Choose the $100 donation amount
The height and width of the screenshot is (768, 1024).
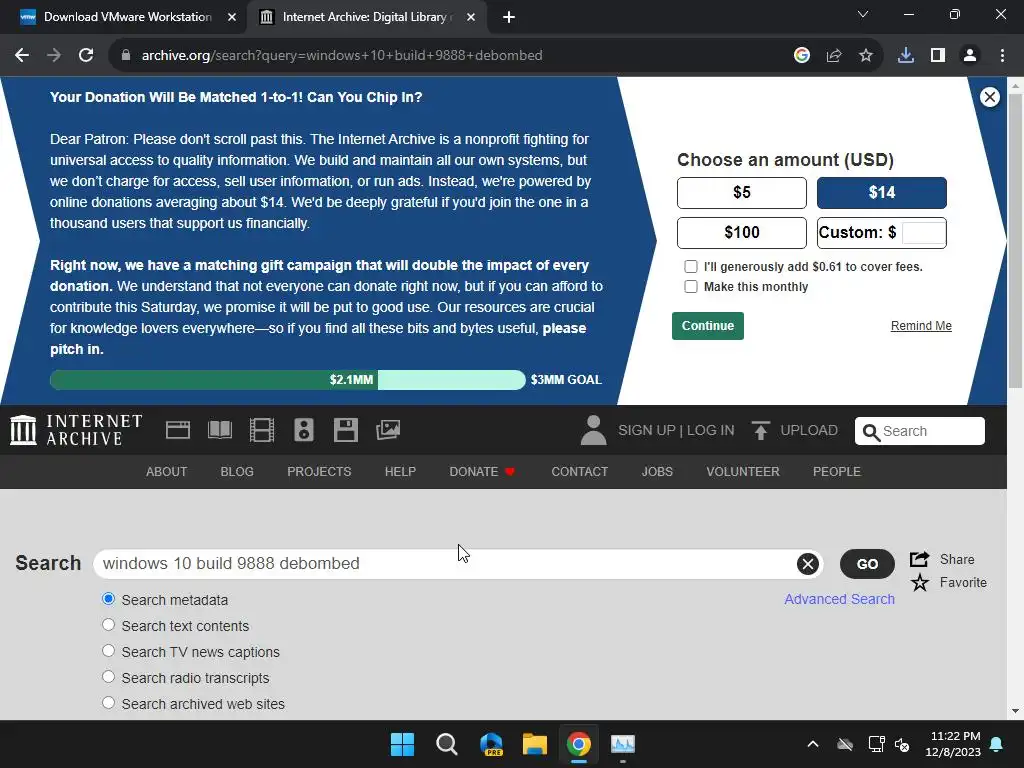[741, 232]
